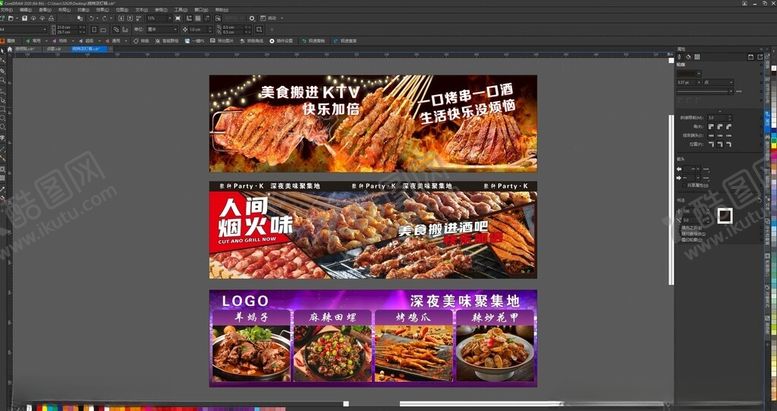The image size is (777, 411).
Task: Click the calligraphy nib shape preview
Action: [724, 215]
